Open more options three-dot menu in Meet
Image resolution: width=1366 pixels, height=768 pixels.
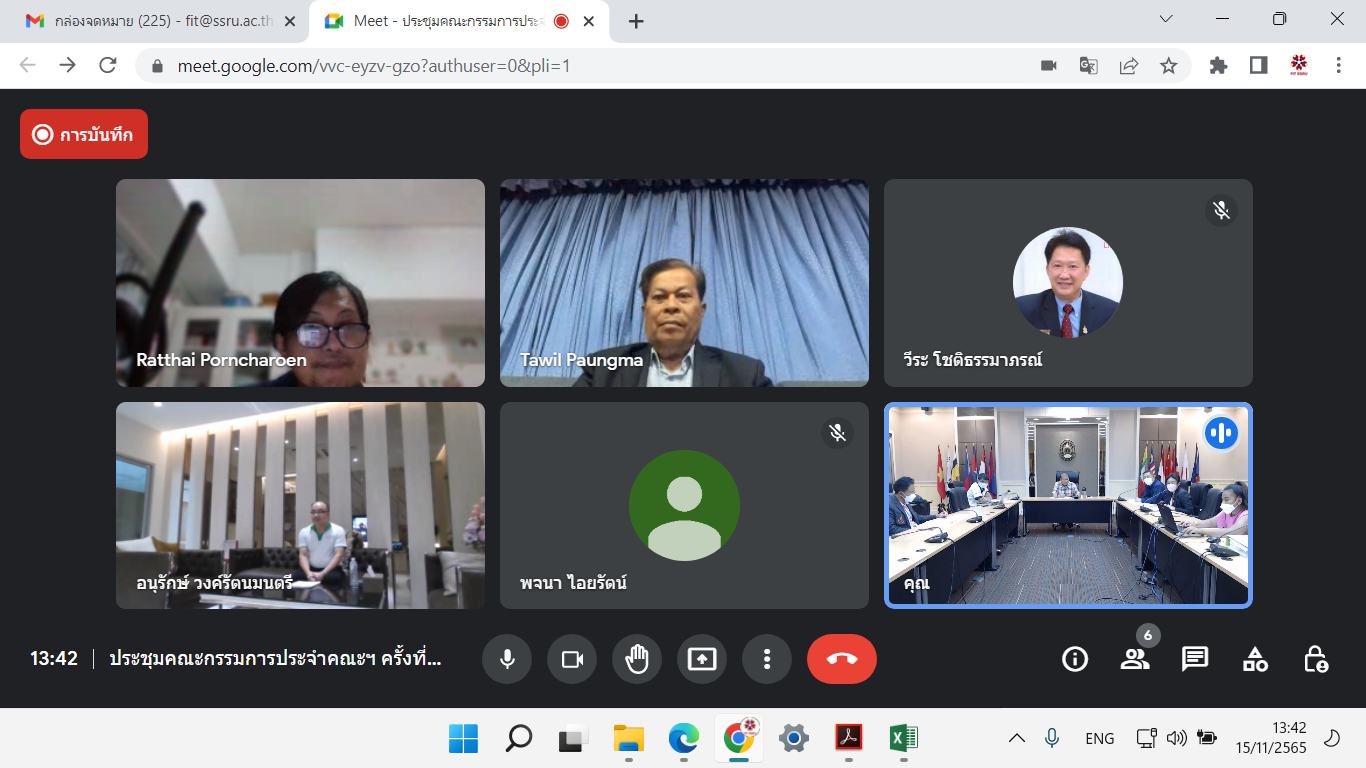tap(767, 659)
